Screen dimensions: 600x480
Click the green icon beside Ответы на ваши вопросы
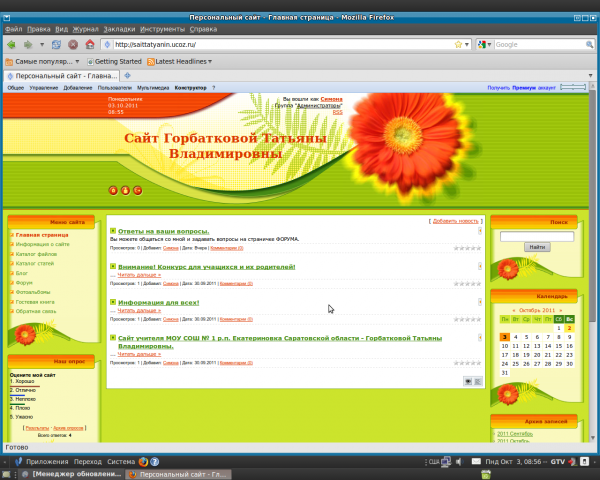pyautogui.click(x=113, y=230)
